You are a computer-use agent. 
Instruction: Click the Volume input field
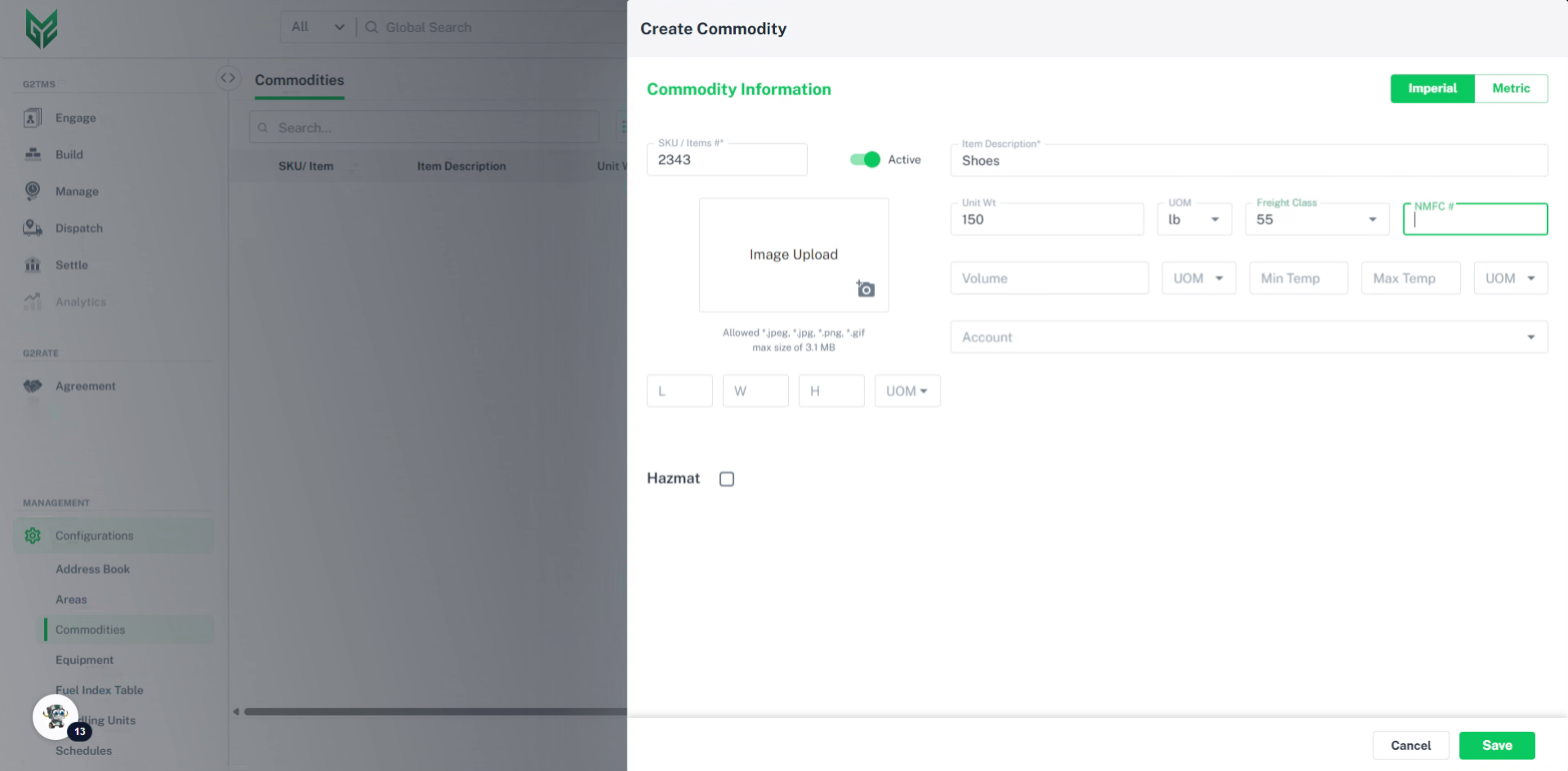point(1049,278)
